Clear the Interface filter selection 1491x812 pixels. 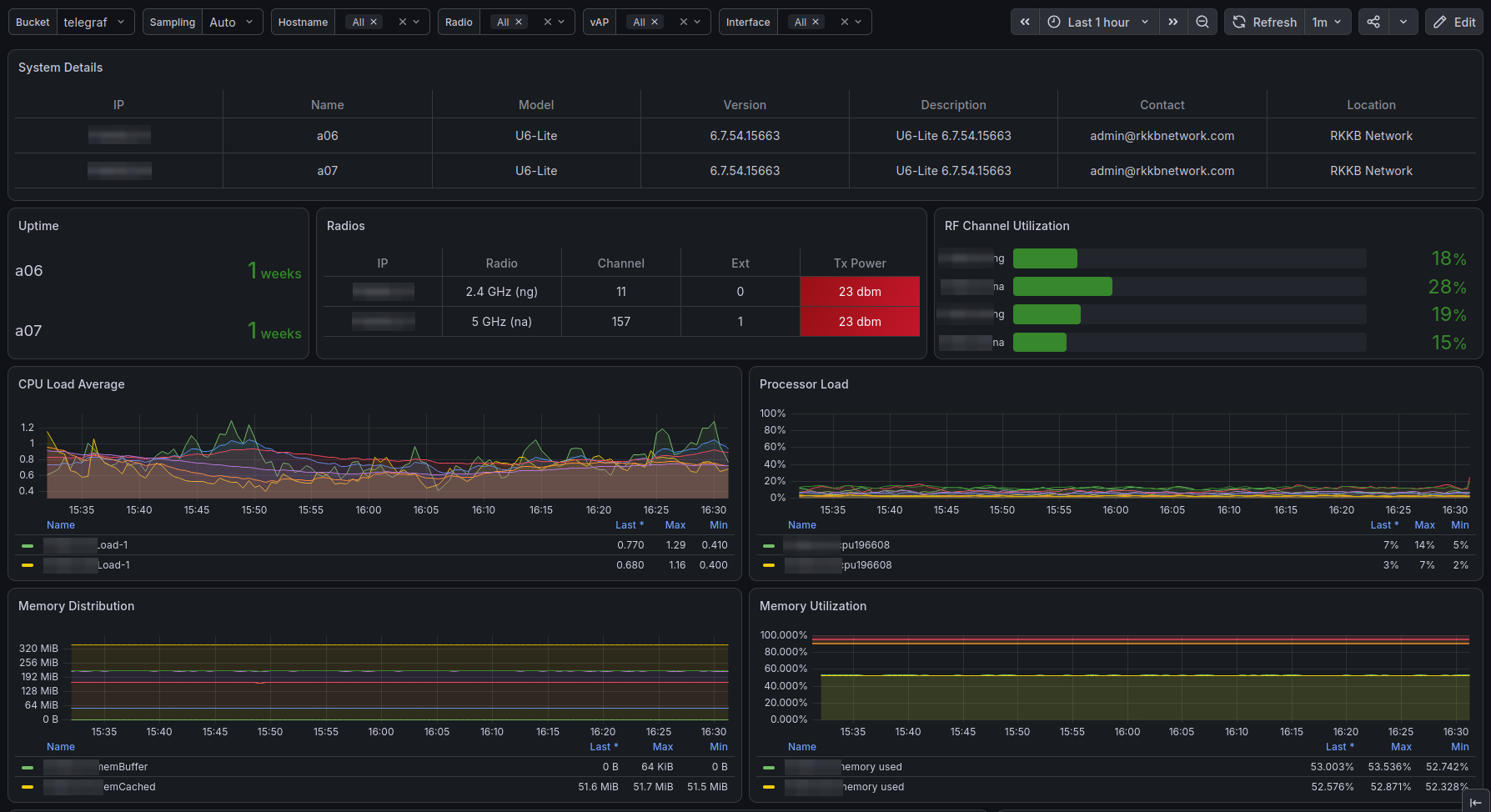click(845, 23)
